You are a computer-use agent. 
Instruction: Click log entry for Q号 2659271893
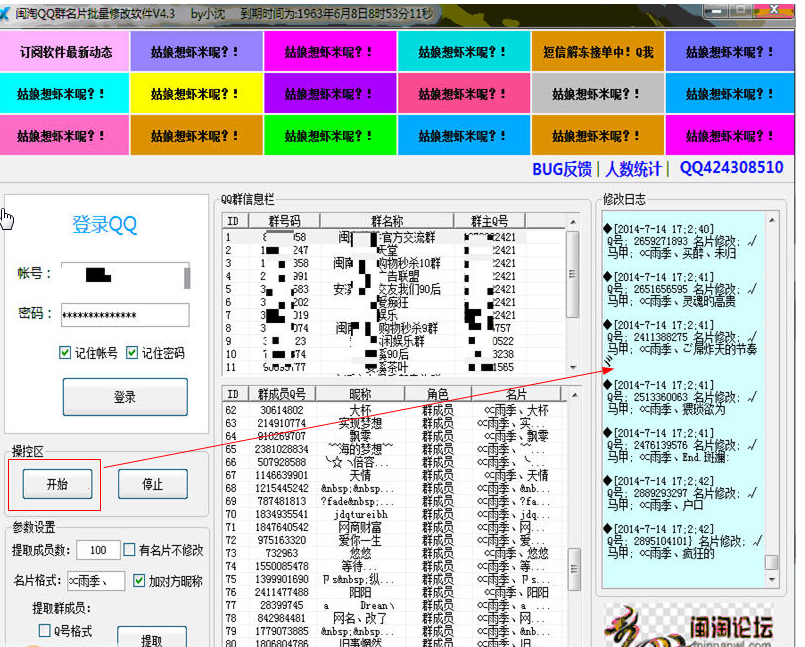[681, 241]
